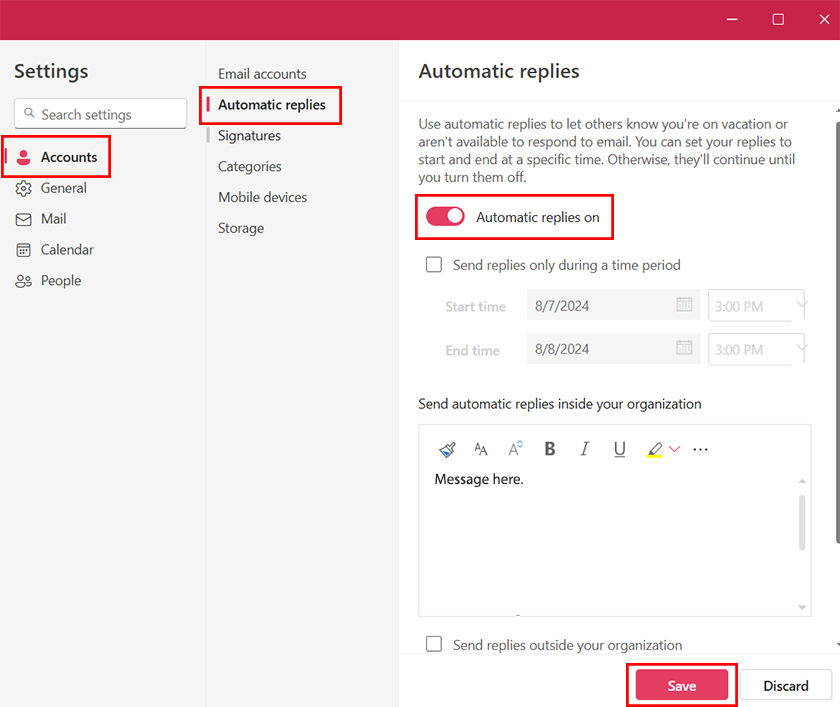The width and height of the screenshot is (840, 707).
Task: Toggle bold formatting in message editor
Action: tap(550, 449)
